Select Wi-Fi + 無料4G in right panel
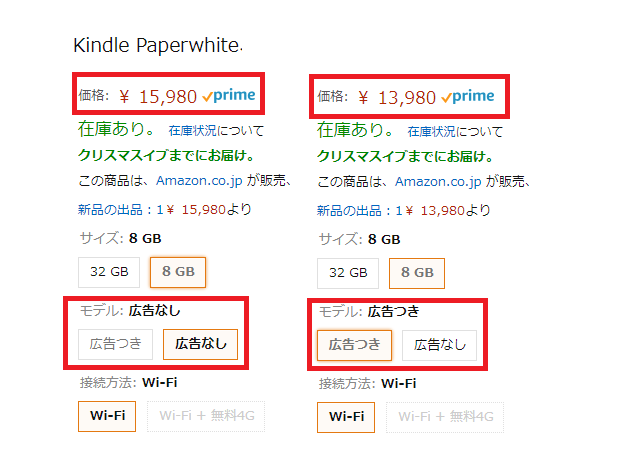634x457 pixels. 445,417
